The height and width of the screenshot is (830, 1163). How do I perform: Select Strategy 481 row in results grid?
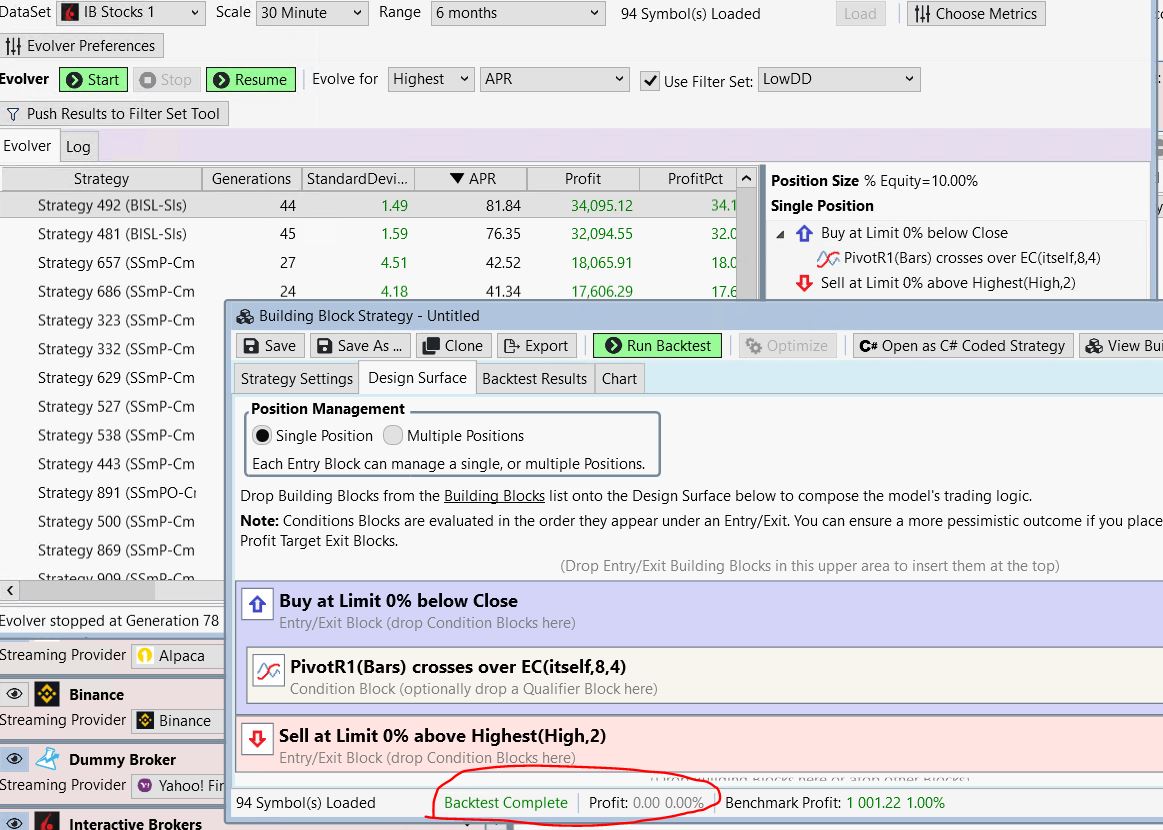pos(112,234)
